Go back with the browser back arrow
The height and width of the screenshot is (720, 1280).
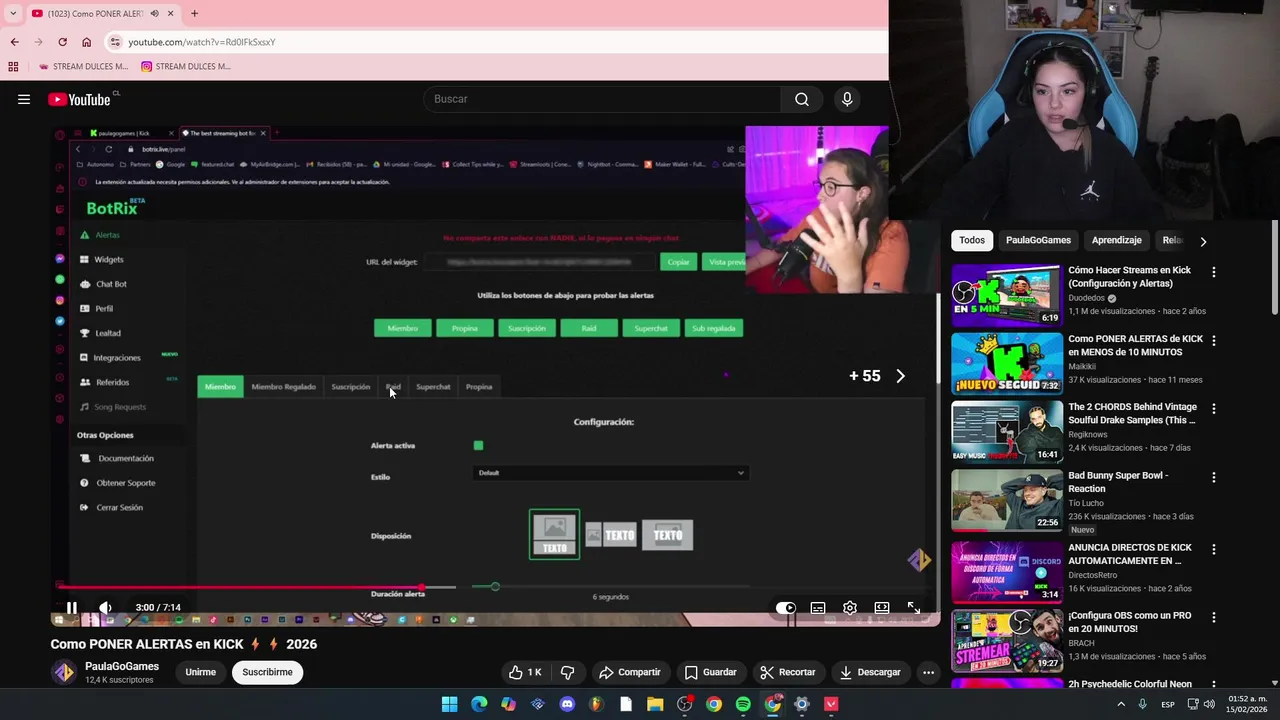[x=14, y=42]
